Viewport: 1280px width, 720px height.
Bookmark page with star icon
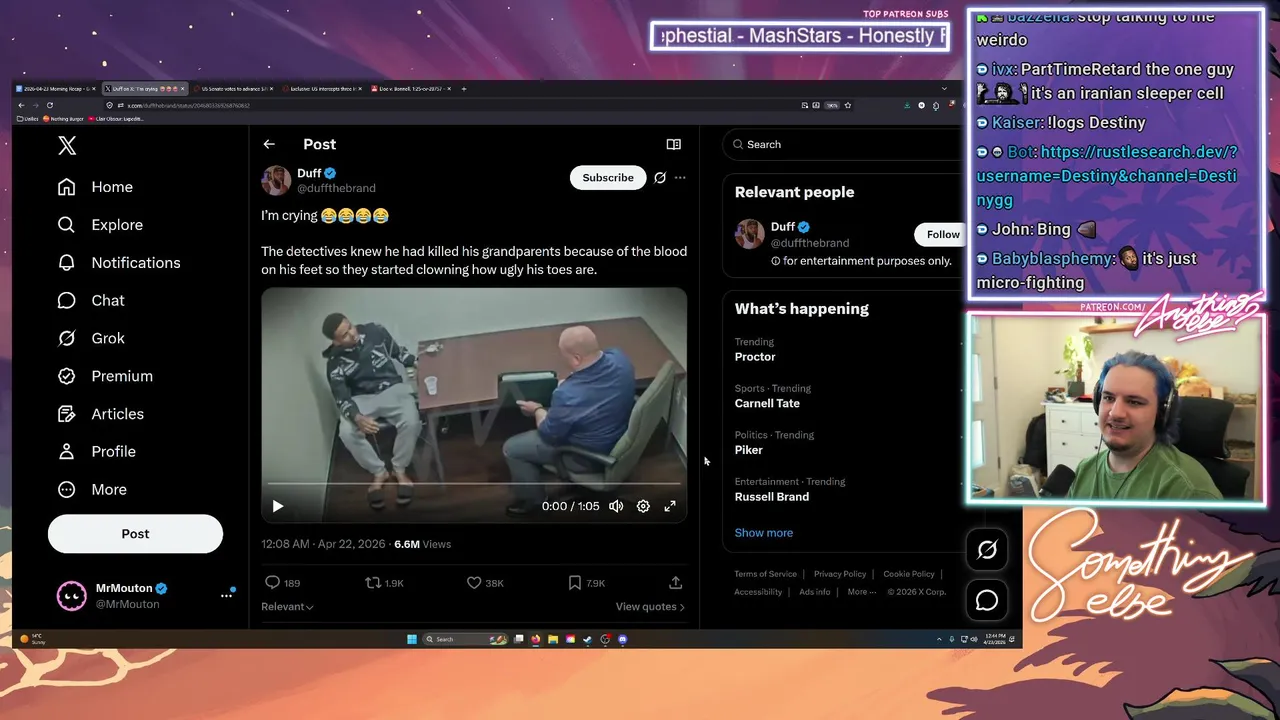pyautogui.click(x=848, y=105)
